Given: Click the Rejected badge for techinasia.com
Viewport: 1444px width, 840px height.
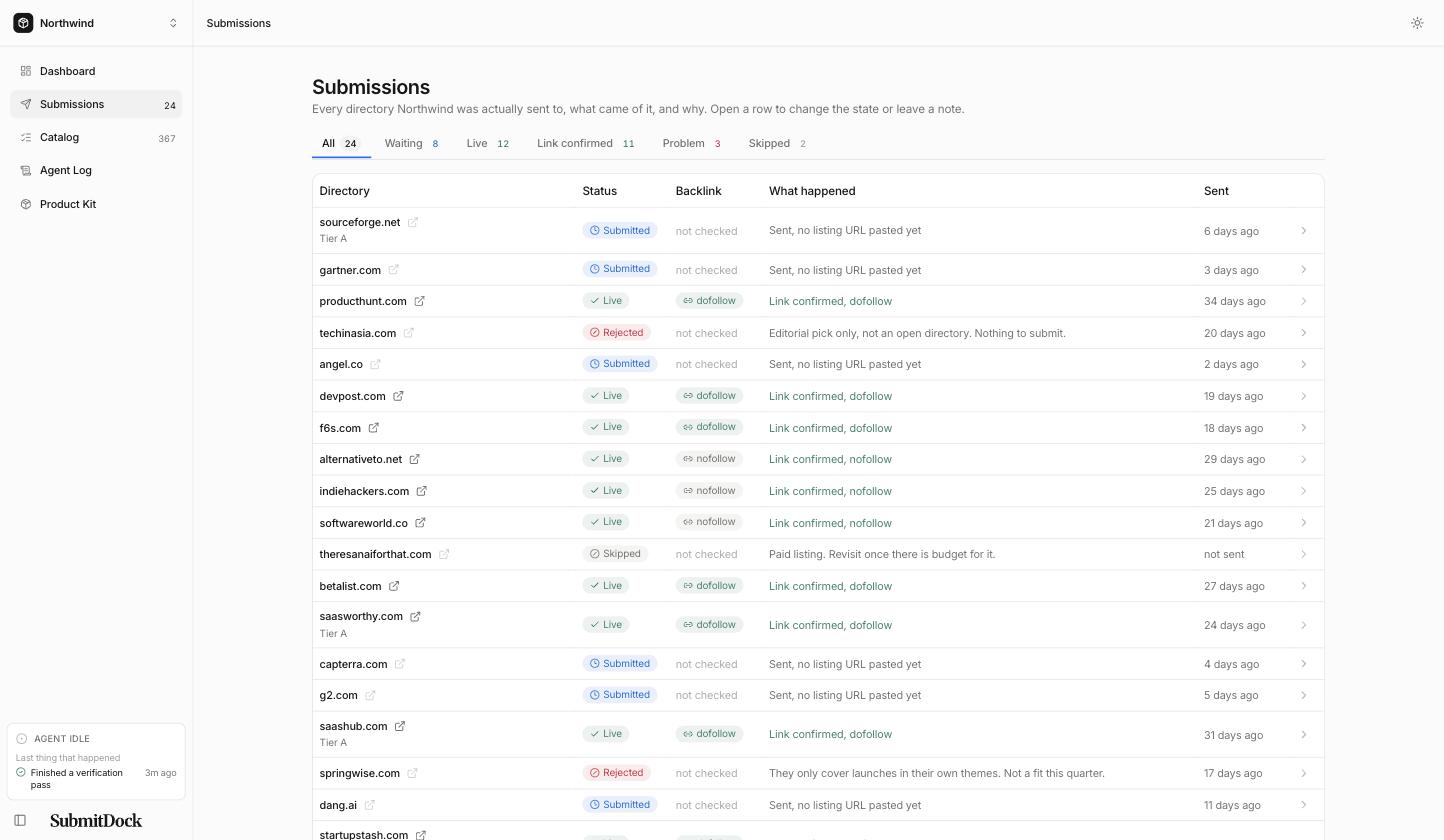Looking at the screenshot, I should point(617,333).
